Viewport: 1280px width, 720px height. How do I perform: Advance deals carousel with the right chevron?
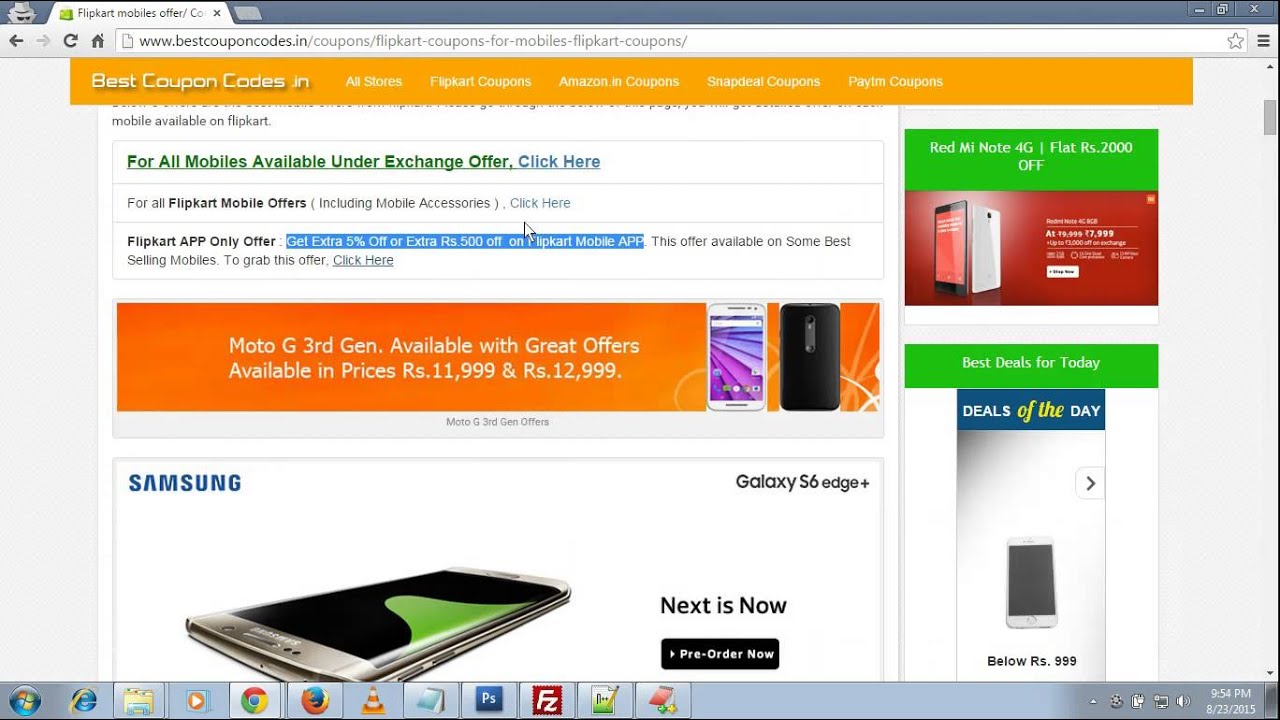click(1090, 484)
